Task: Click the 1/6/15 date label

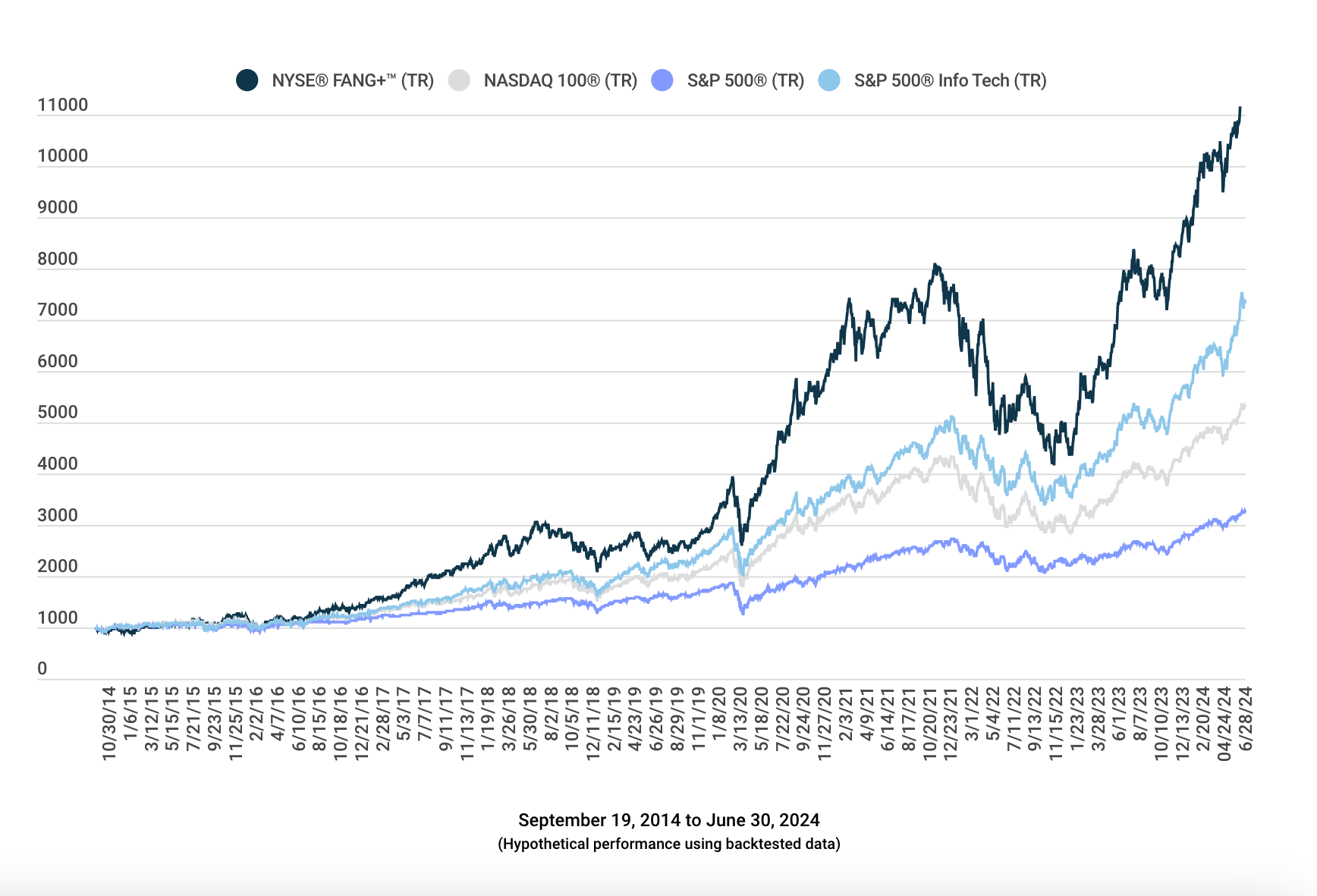Action: (130, 714)
